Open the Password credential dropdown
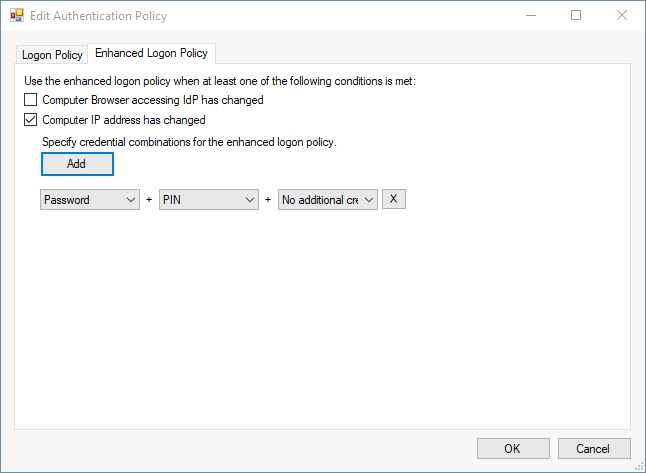The height and width of the screenshot is (473, 646). tap(90, 200)
